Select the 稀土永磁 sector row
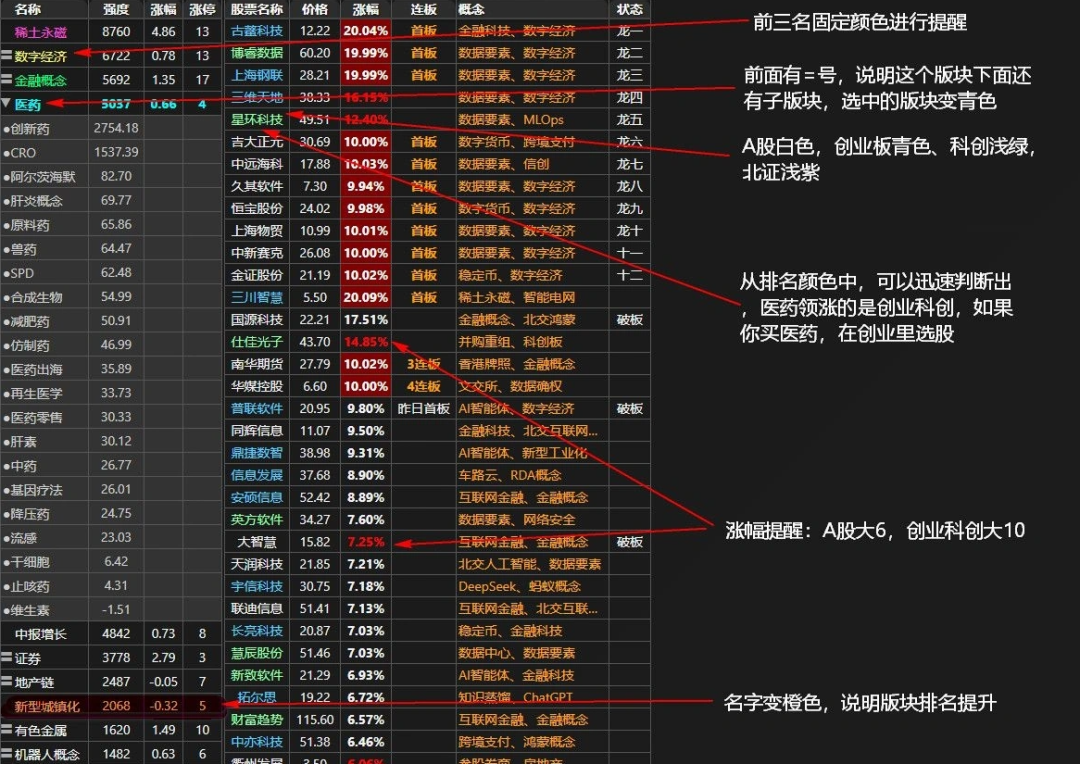1080x764 pixels. [x=111, y=32]
